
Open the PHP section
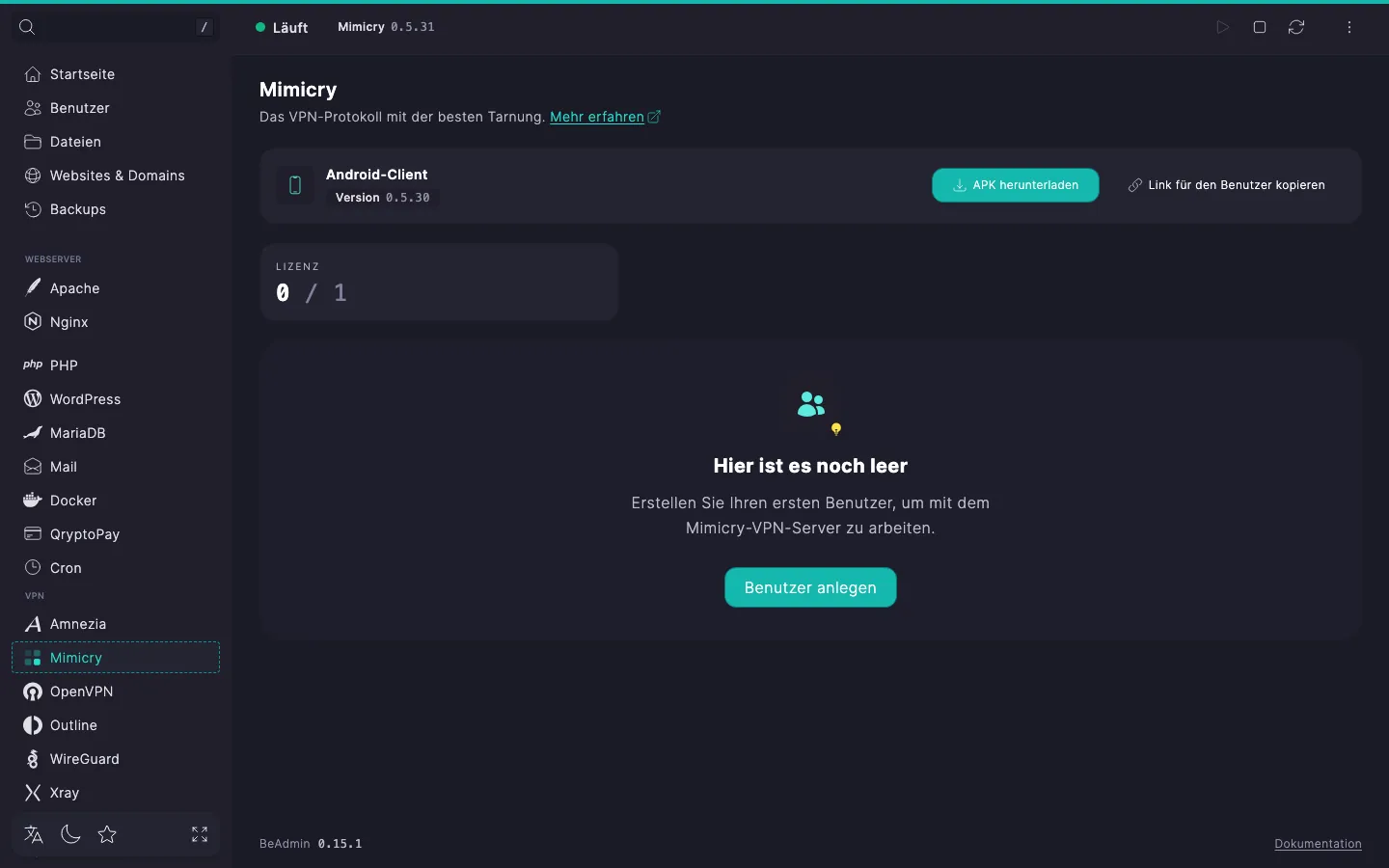pyautogui.click(x=116, y=366)
